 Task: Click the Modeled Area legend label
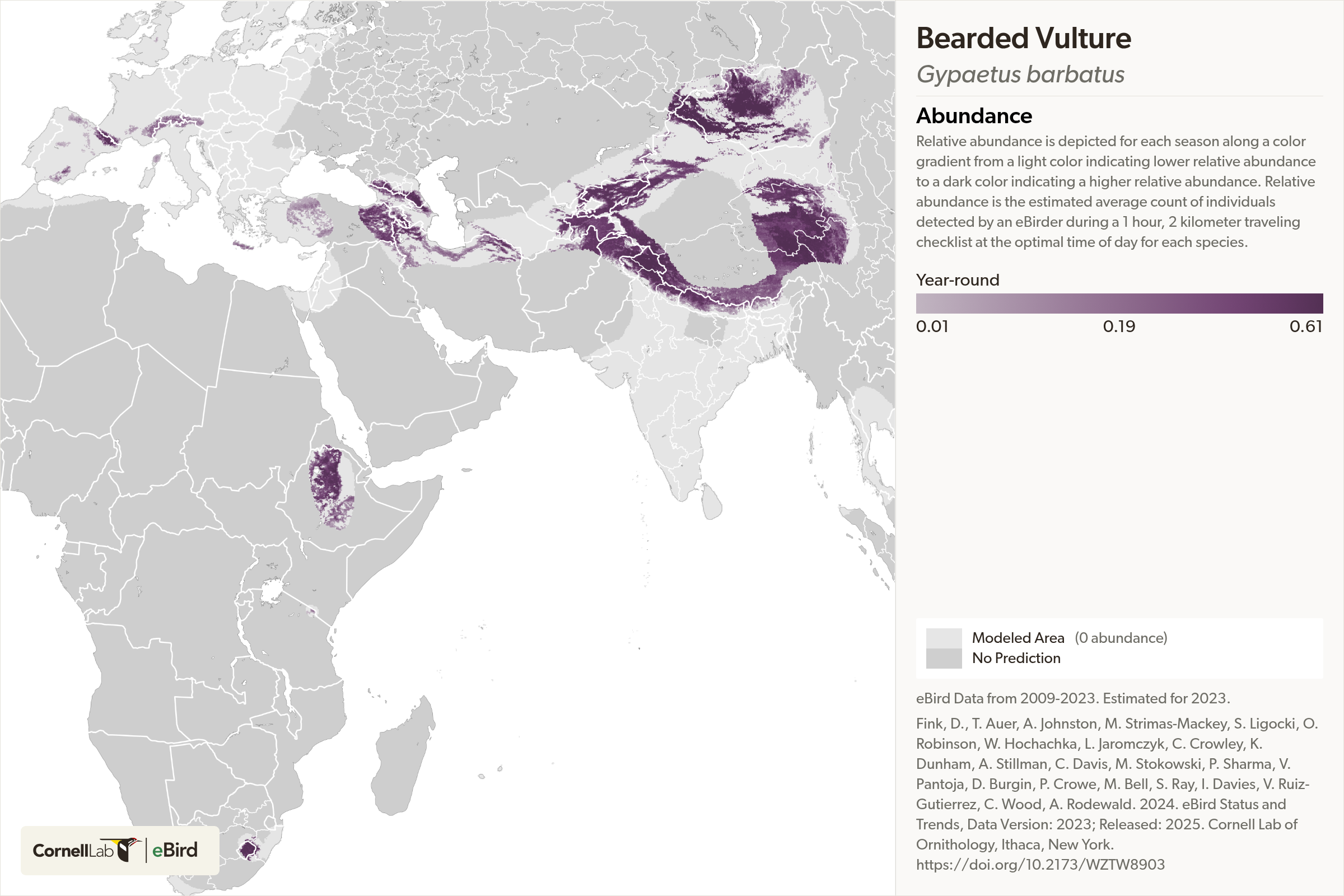coord(1018,638)
